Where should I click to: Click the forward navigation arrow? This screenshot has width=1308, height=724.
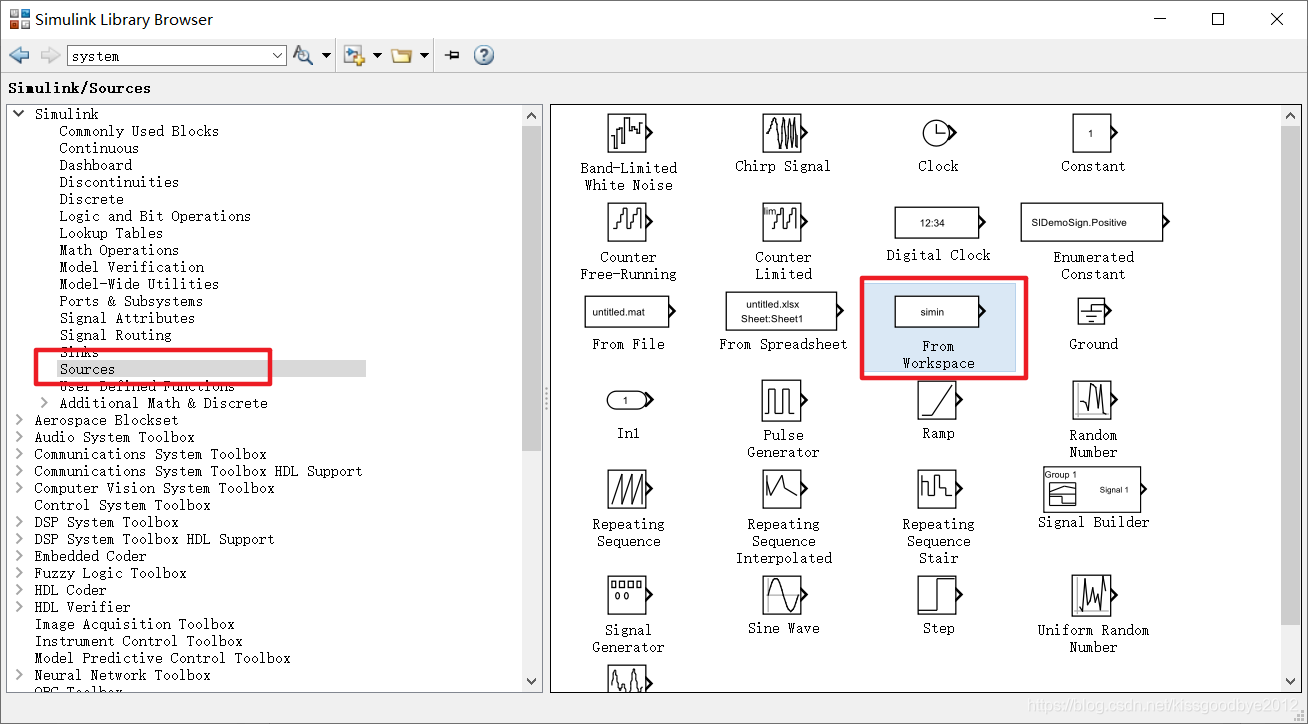coord(50,56)
